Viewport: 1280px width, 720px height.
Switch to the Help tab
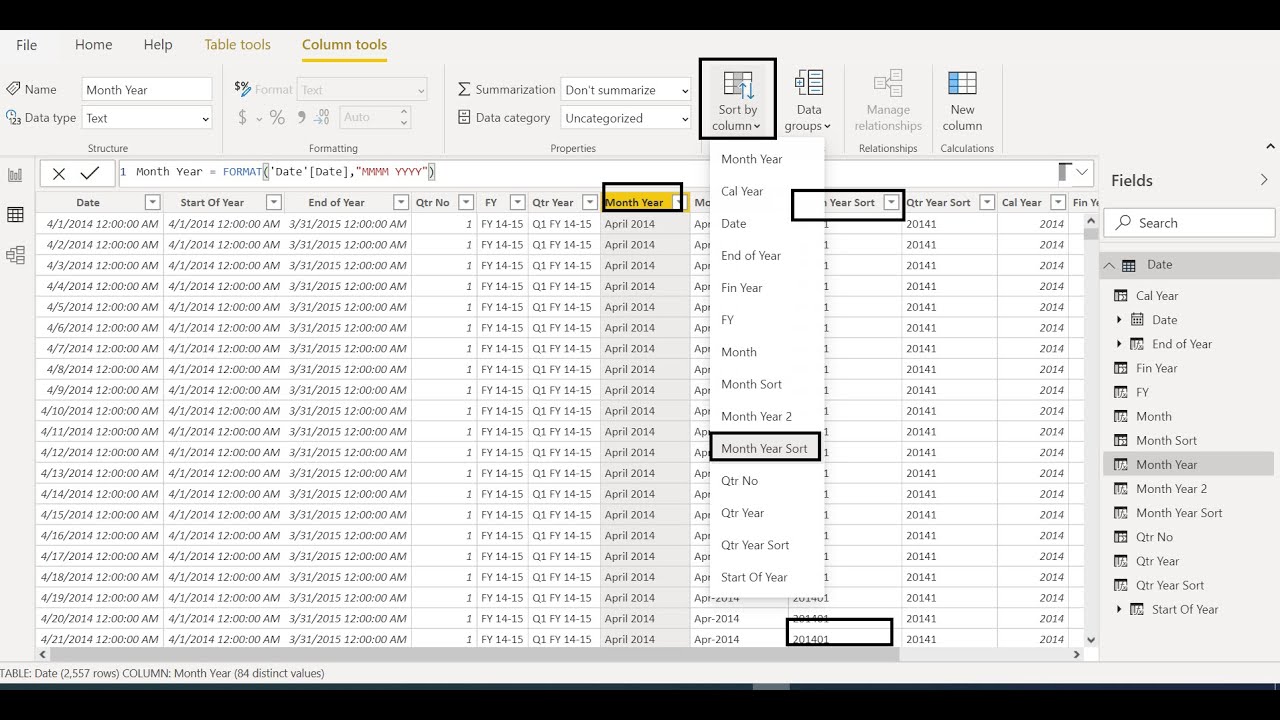pyautogui.click(x=158, y=45)
